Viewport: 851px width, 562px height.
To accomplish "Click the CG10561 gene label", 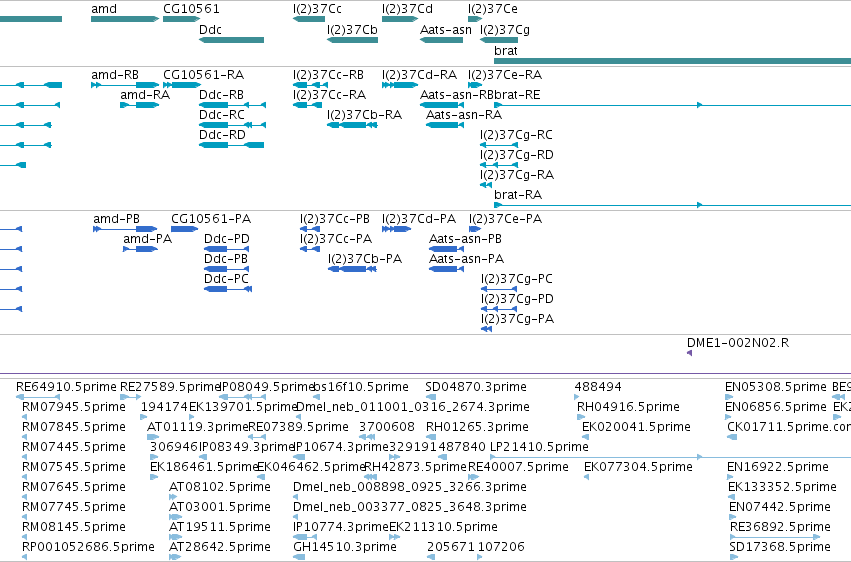I will [191, 9].
